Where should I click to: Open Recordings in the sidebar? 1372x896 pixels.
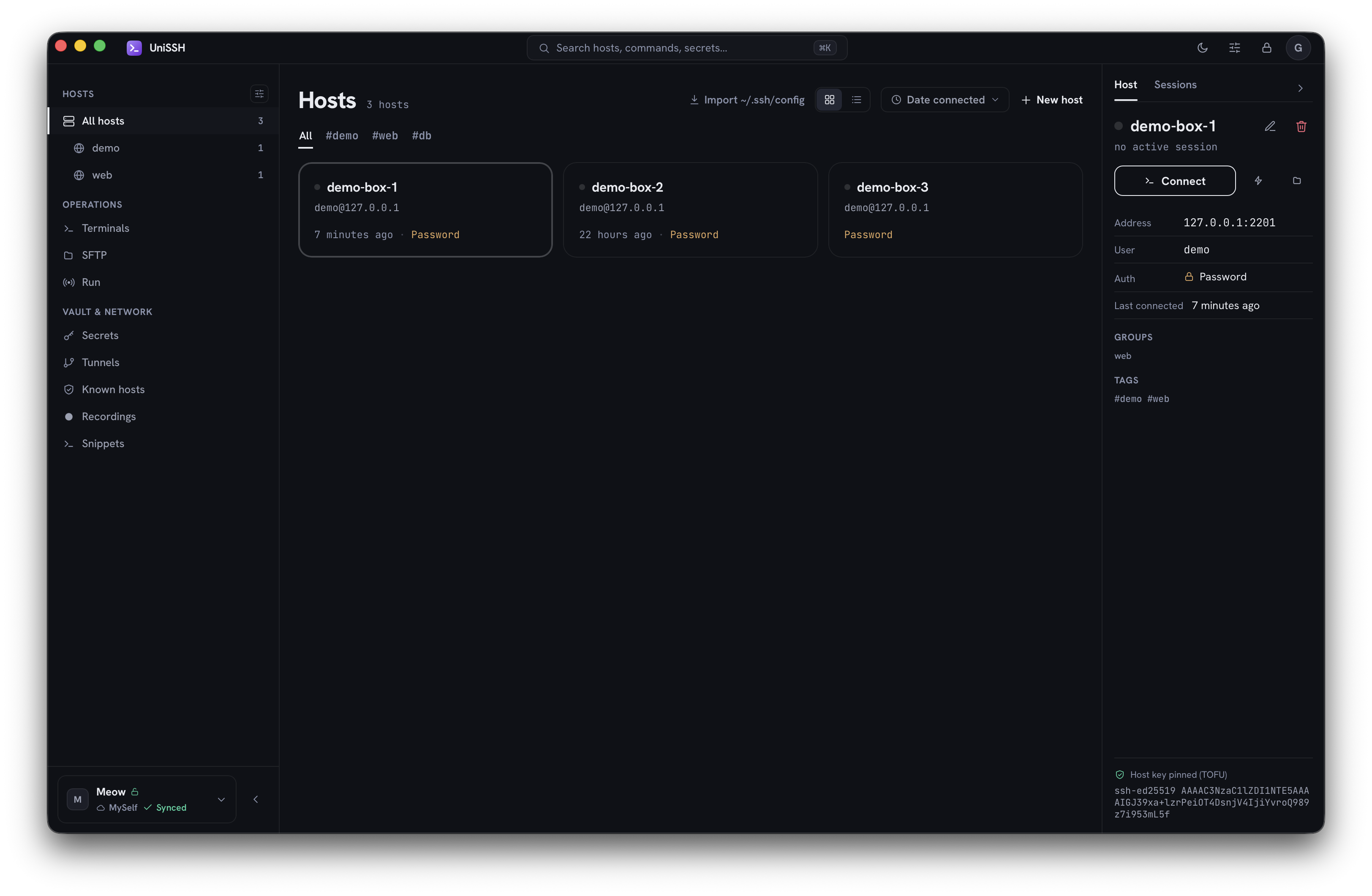164,417
